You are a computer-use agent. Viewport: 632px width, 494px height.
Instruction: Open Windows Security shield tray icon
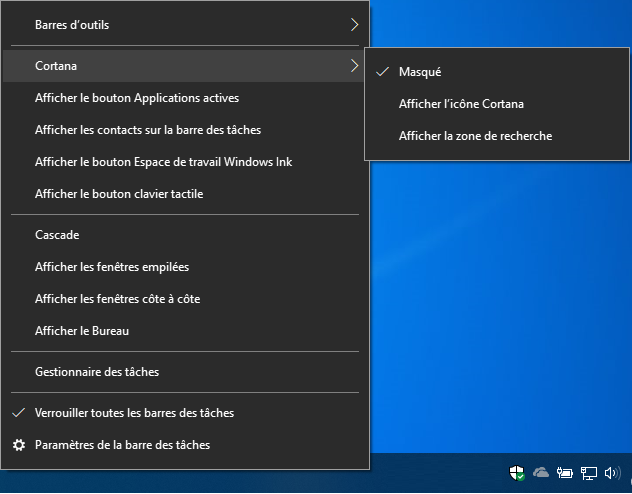point(516,473)
